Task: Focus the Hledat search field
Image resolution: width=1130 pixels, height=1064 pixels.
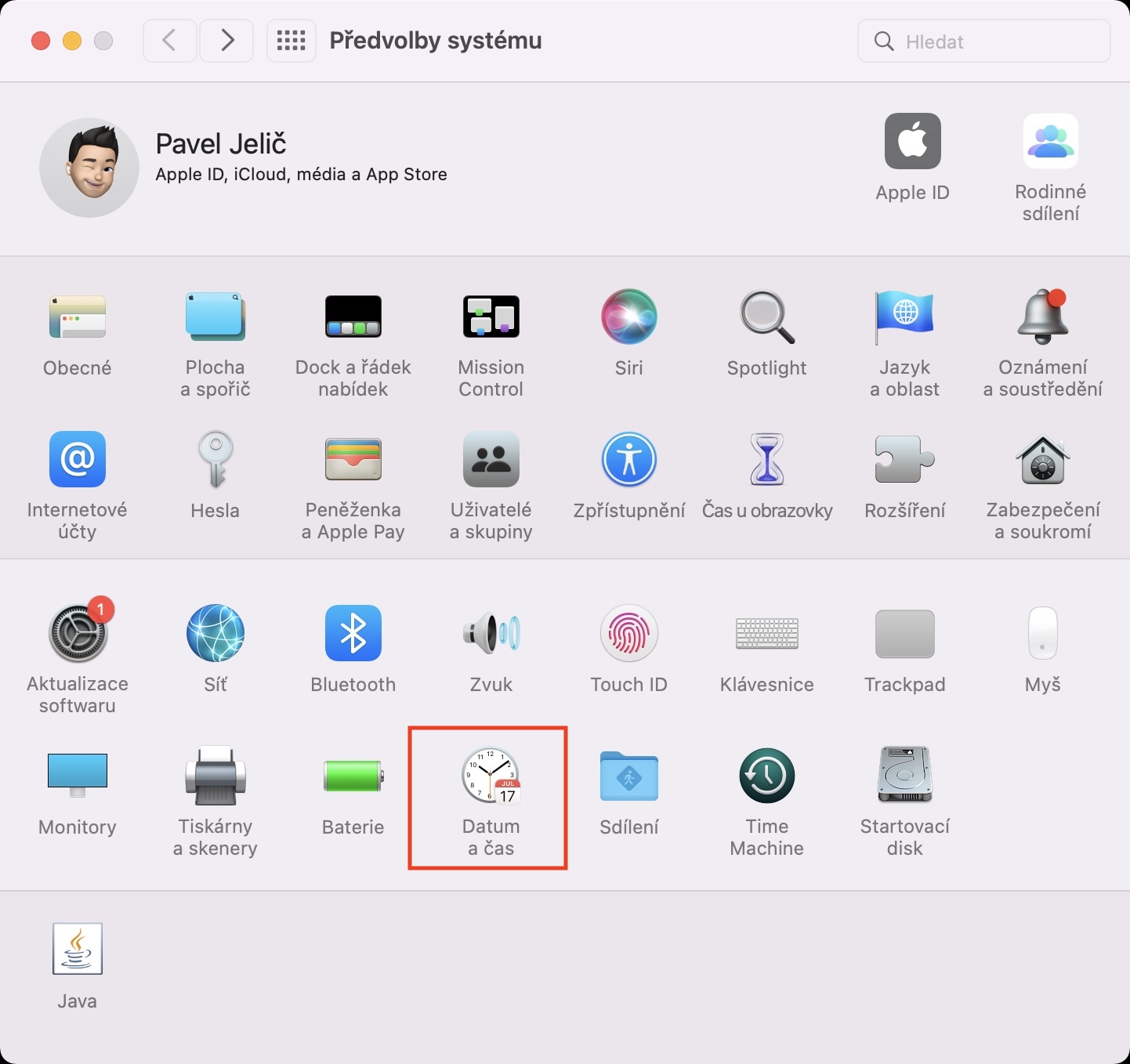Action: (x=984, y=41)
